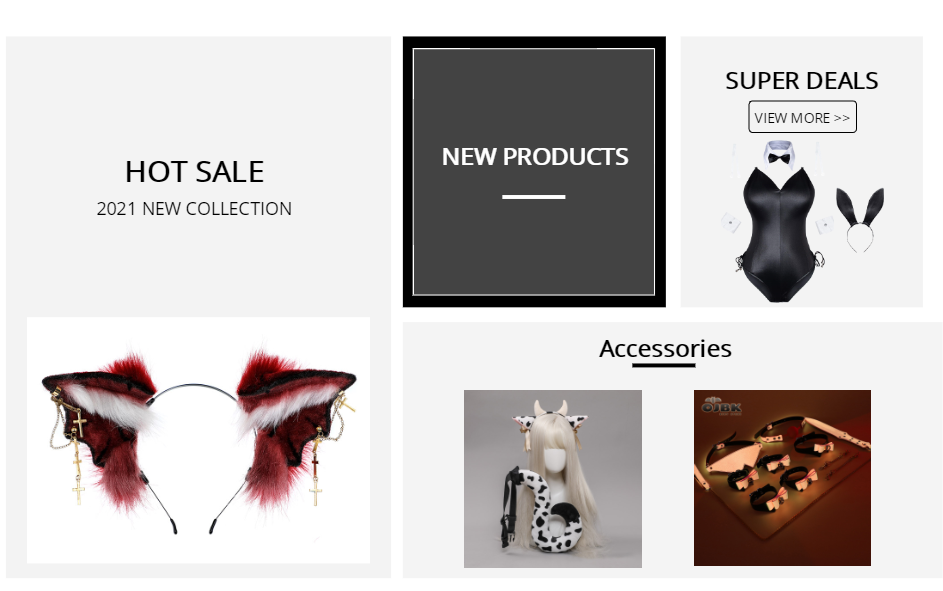Open the glowing collar set thumbnail
943x591 pixels.
[x=782, y=478]
